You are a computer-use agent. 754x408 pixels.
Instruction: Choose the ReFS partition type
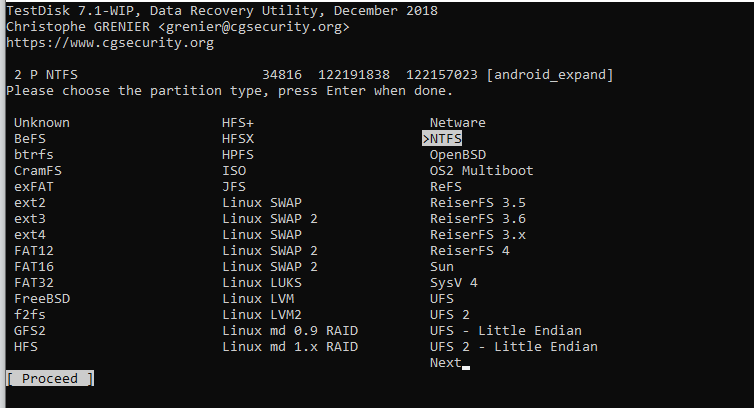446,187
